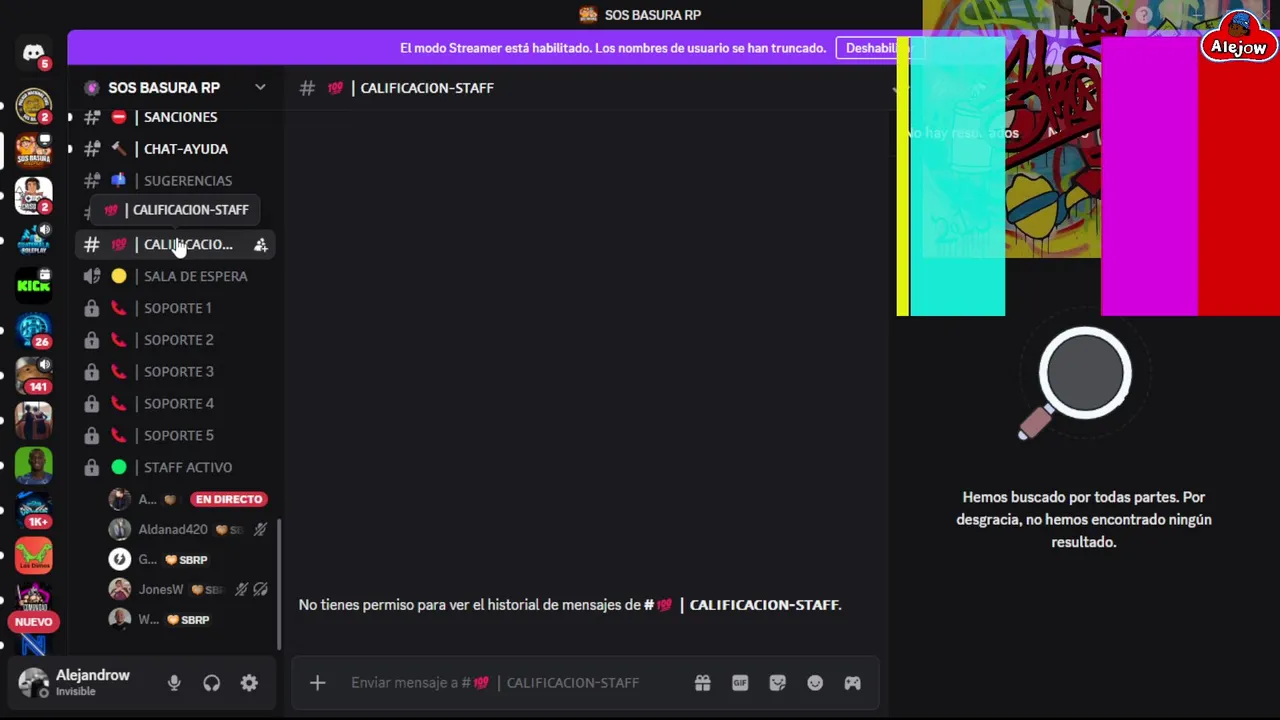This screenshot has width=1280, height=720.
Task: Click Alejandrow user avatar
Action: pos(33,683)
